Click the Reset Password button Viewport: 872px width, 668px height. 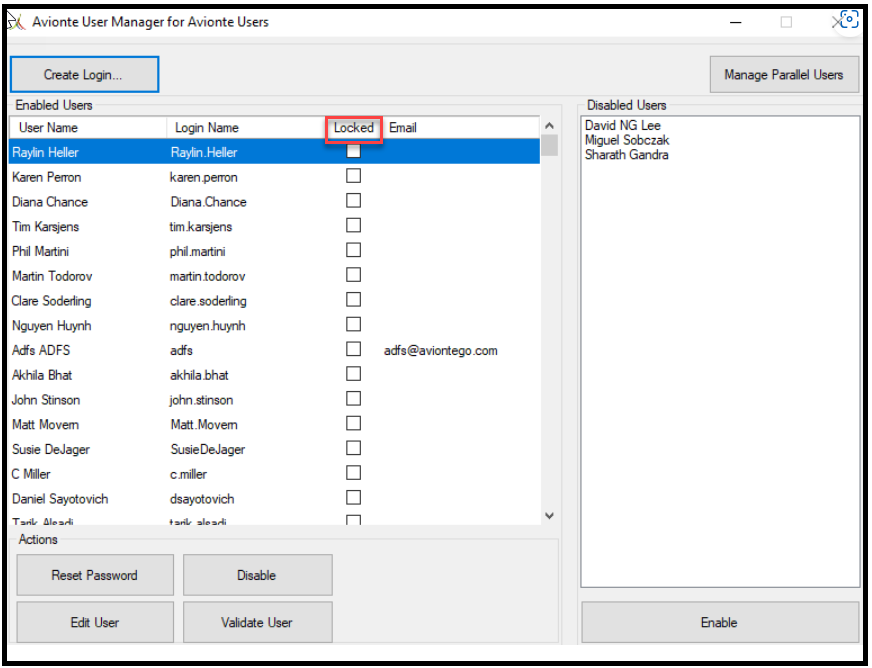click(x=95, y=575)
